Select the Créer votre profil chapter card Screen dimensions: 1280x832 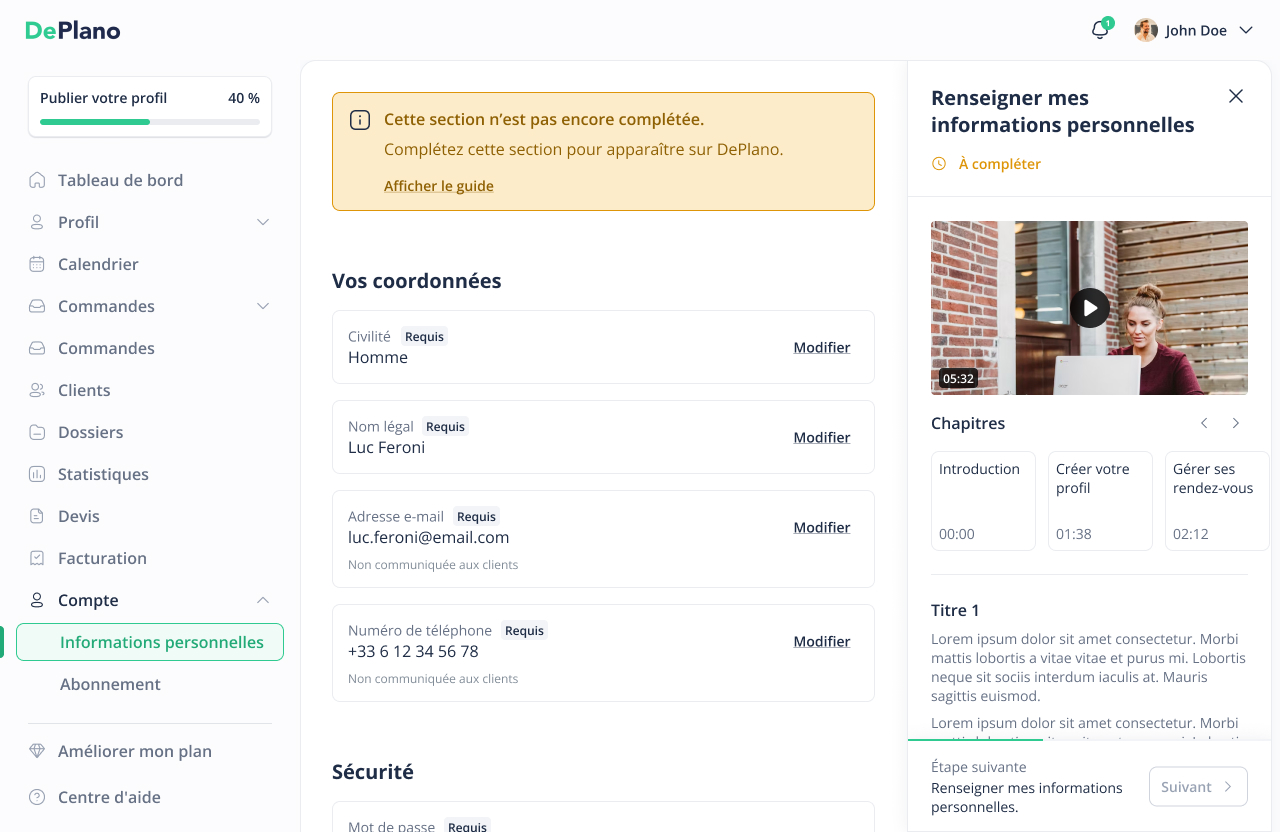(x=1100, y=501)
